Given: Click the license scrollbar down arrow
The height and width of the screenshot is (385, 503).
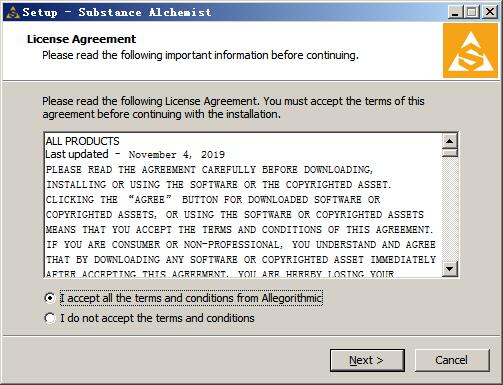Looking at the screenshot, I should [x=450, y=269].
